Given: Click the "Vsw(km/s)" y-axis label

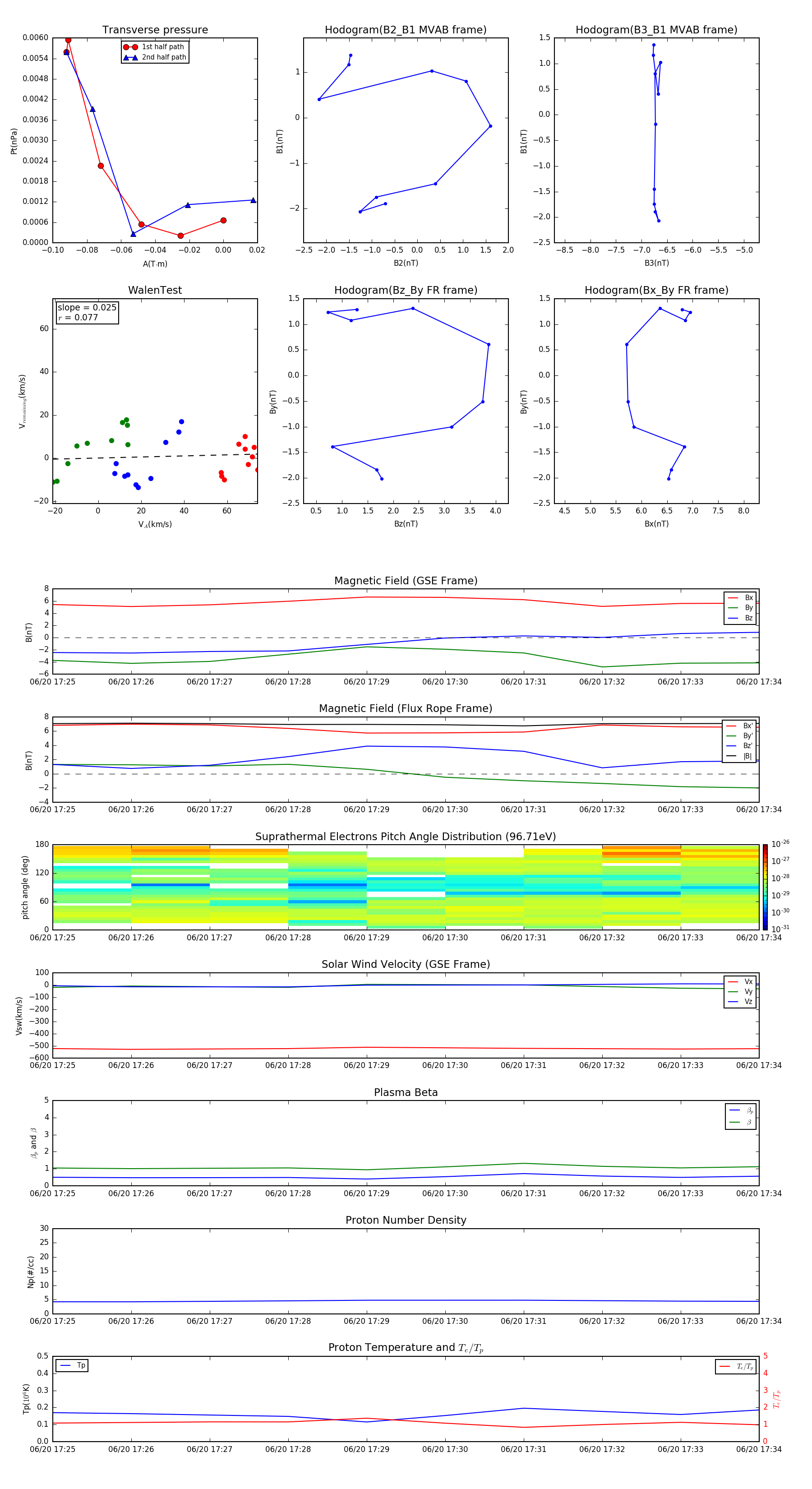Looking at the screenshot, I should pos(18,1016).
